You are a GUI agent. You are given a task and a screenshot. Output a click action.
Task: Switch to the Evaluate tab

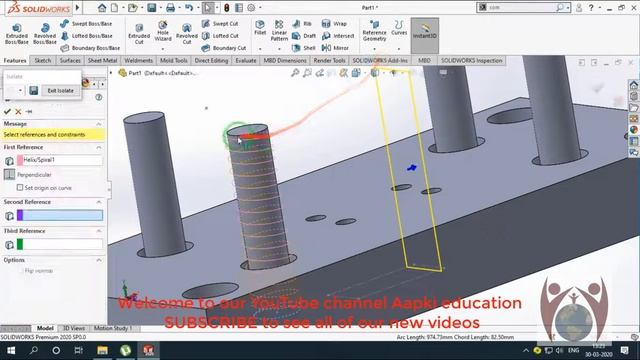[246, 60]
